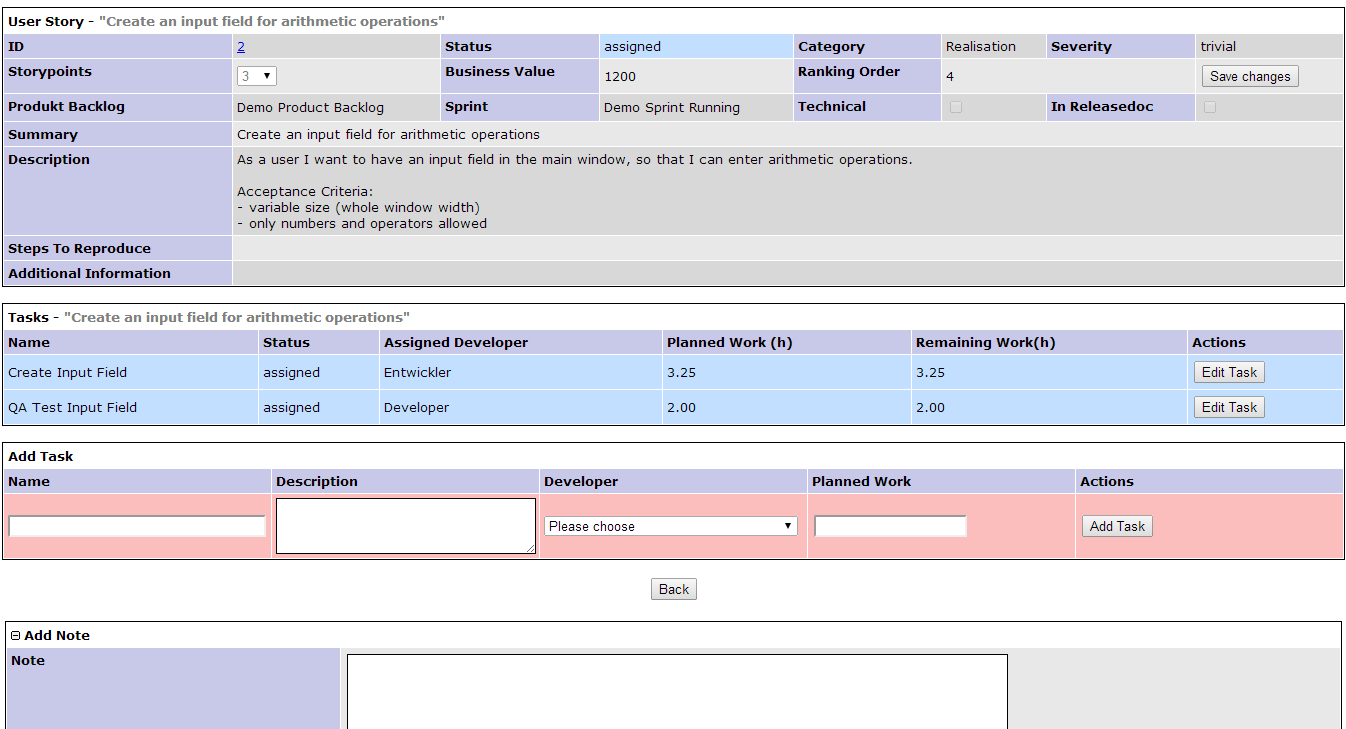
Task: Click the Add Task button
Action: click(x=1117, y=525)
